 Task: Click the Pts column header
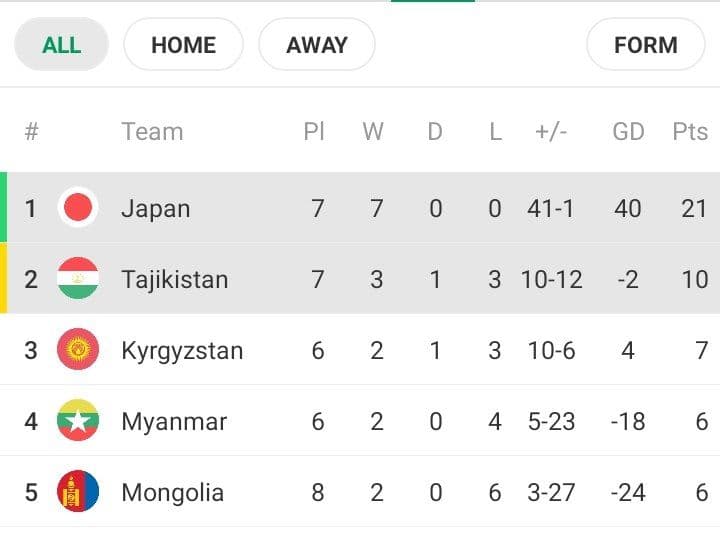pos(690,132)
